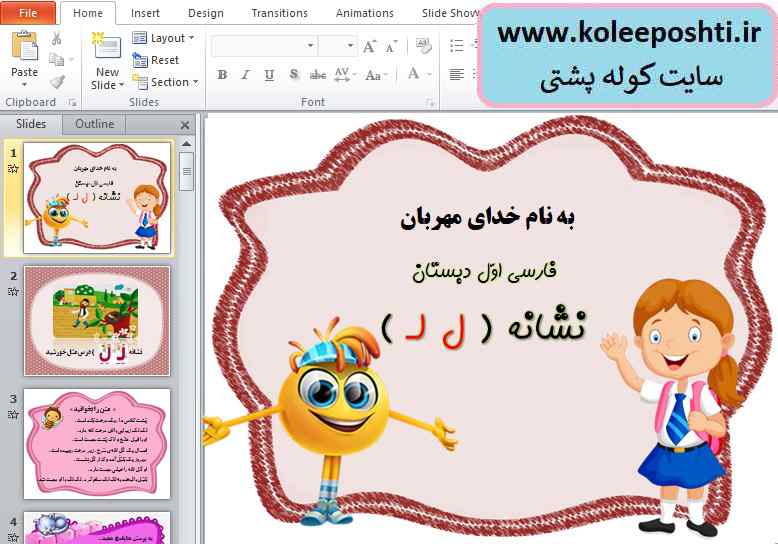Select slide 2 thumbnail
This screenshot has width=778, height=544.
click(97, 321)
